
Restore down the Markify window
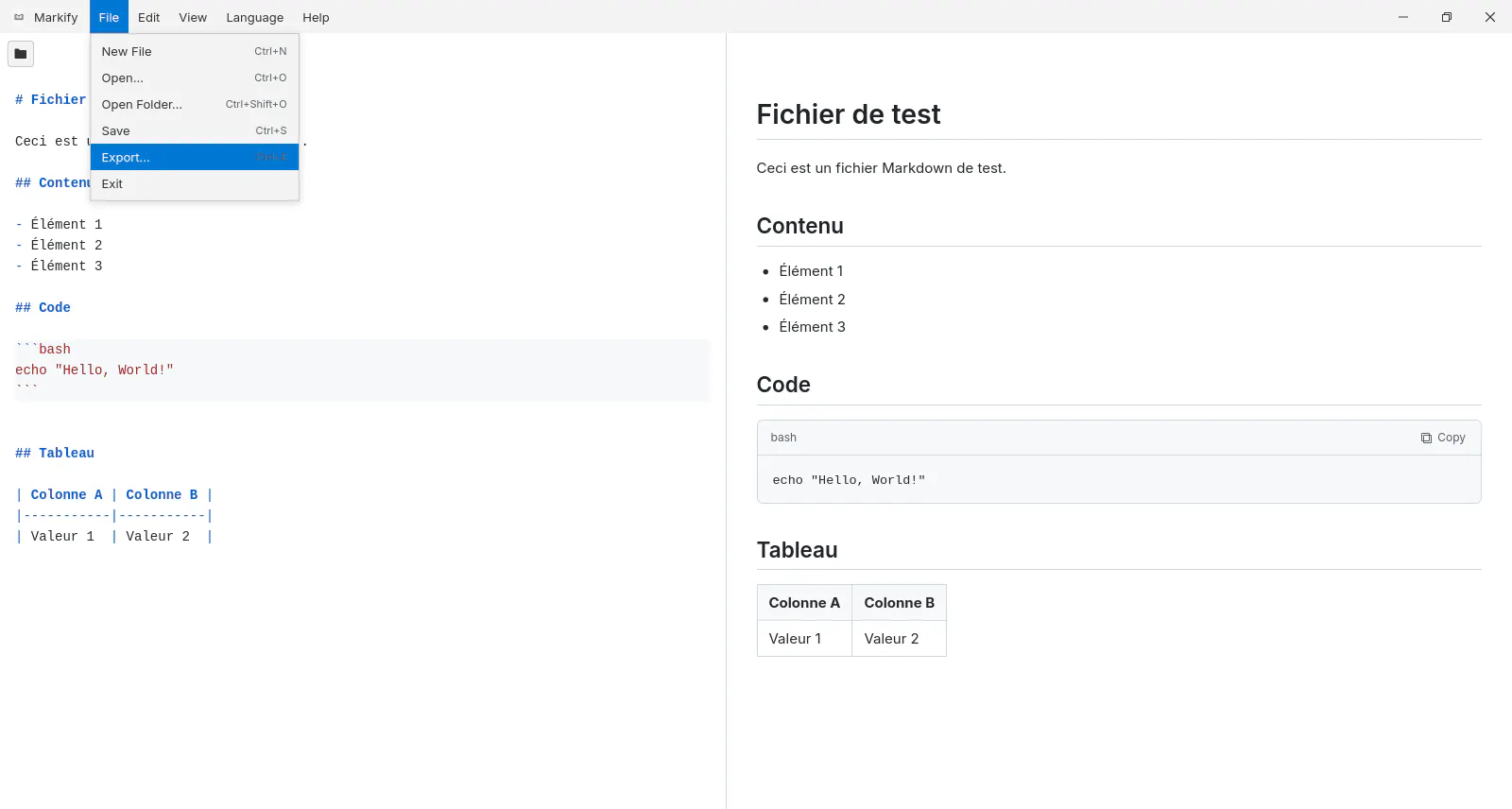coord(1447,17)
